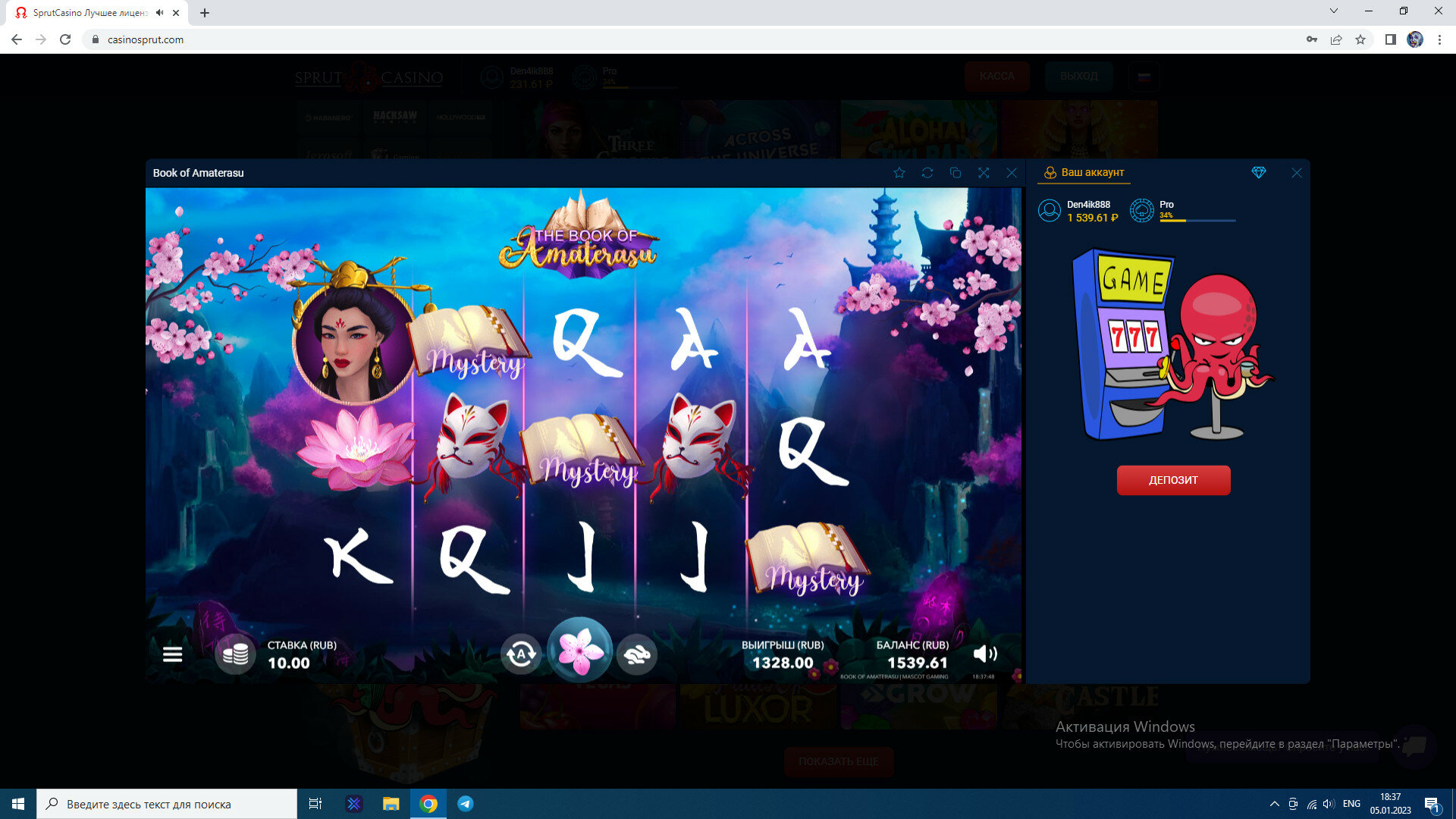Viewport: 1456px width, 819px height.
Task: Open bet amount coins selector
Action: click(x=235, y=654)
